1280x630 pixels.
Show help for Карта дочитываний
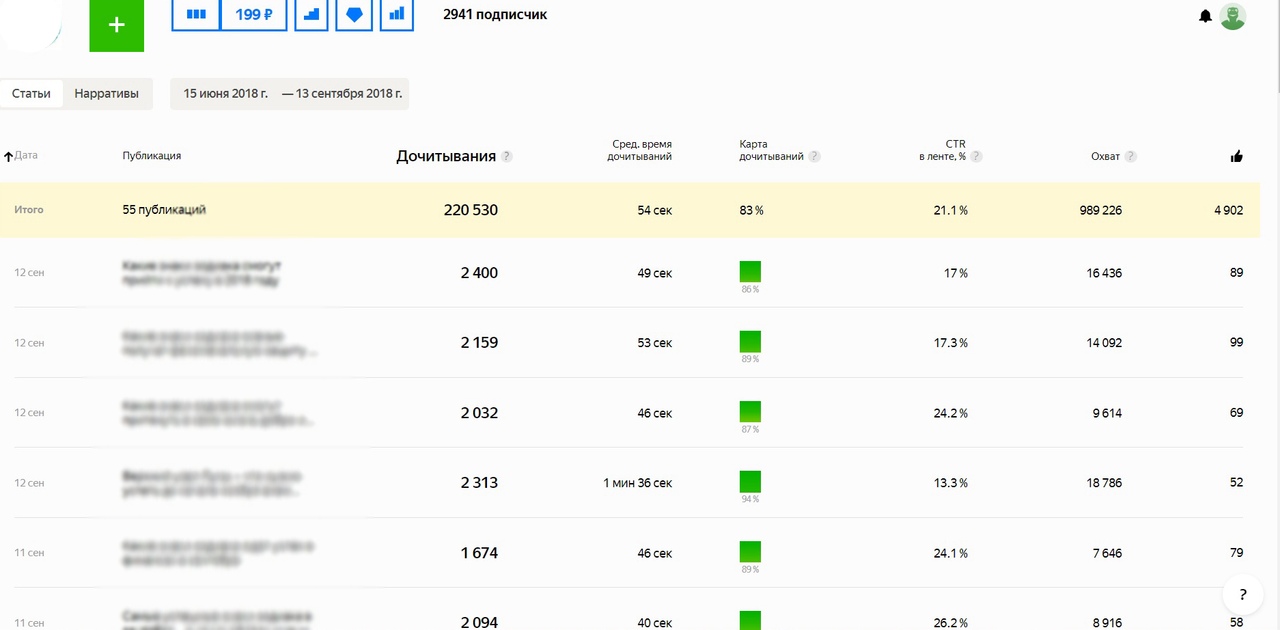815,157
